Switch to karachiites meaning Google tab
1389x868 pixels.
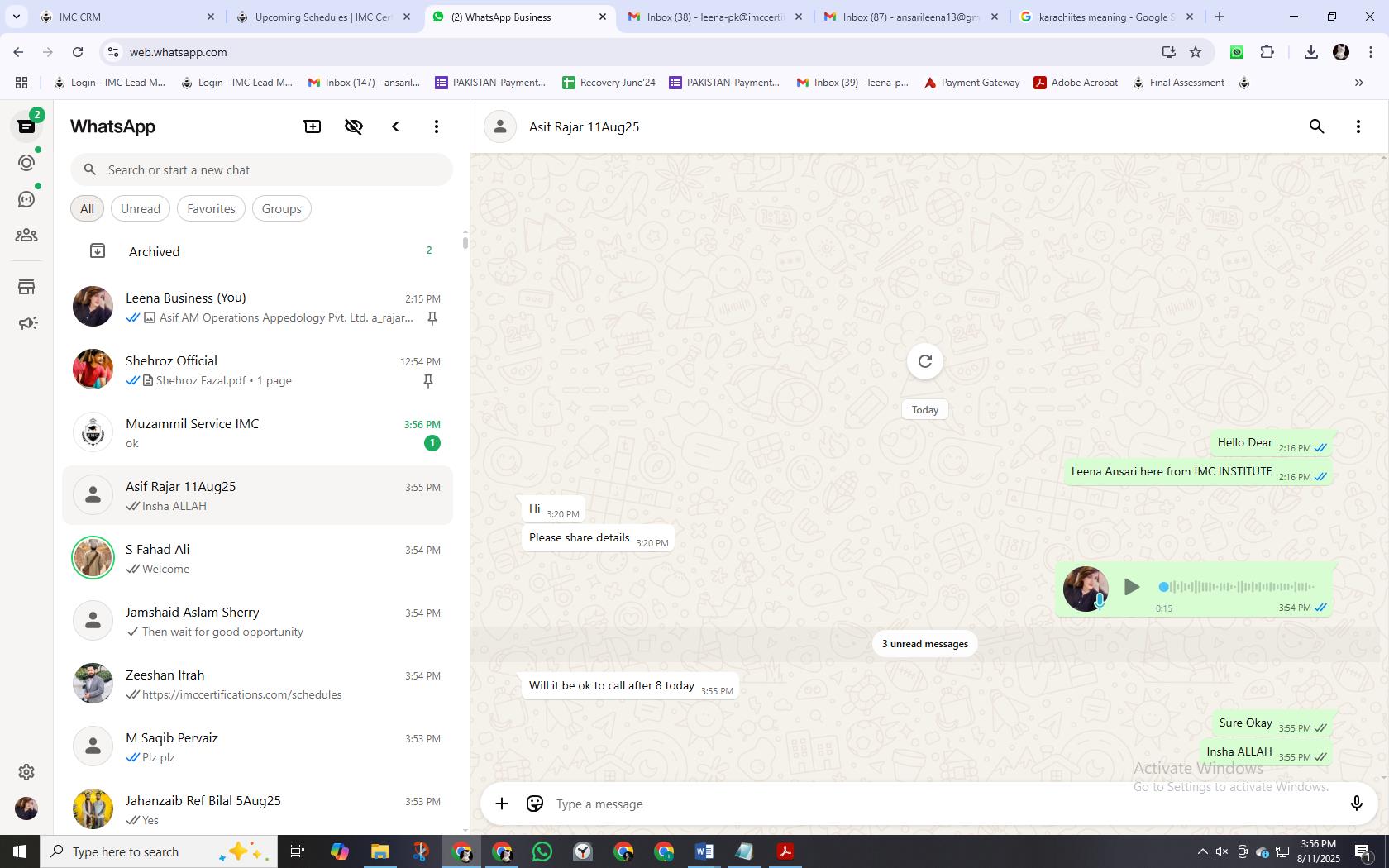click(1106, 17)
